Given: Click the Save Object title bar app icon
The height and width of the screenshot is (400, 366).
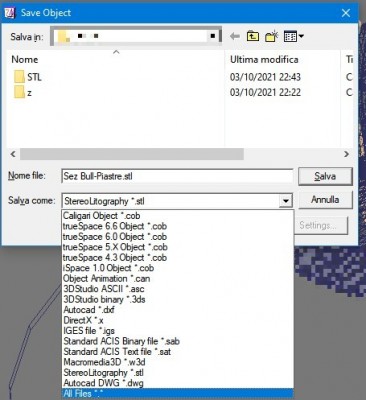Looking at the screenshot, I should pyautogui.click(x=9, y=13).
